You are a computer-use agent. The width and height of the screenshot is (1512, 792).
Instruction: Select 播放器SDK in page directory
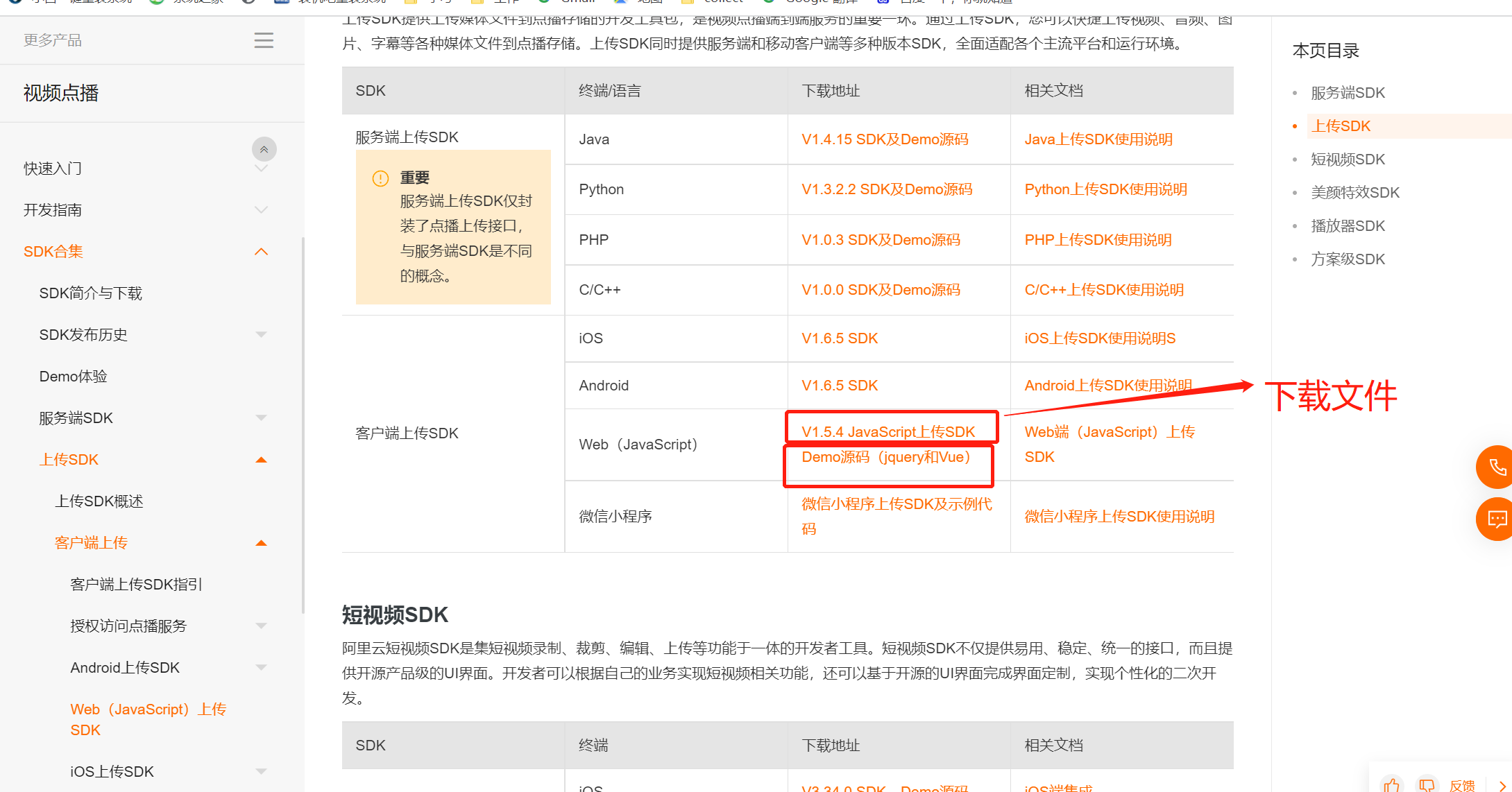coord(1347,226)
